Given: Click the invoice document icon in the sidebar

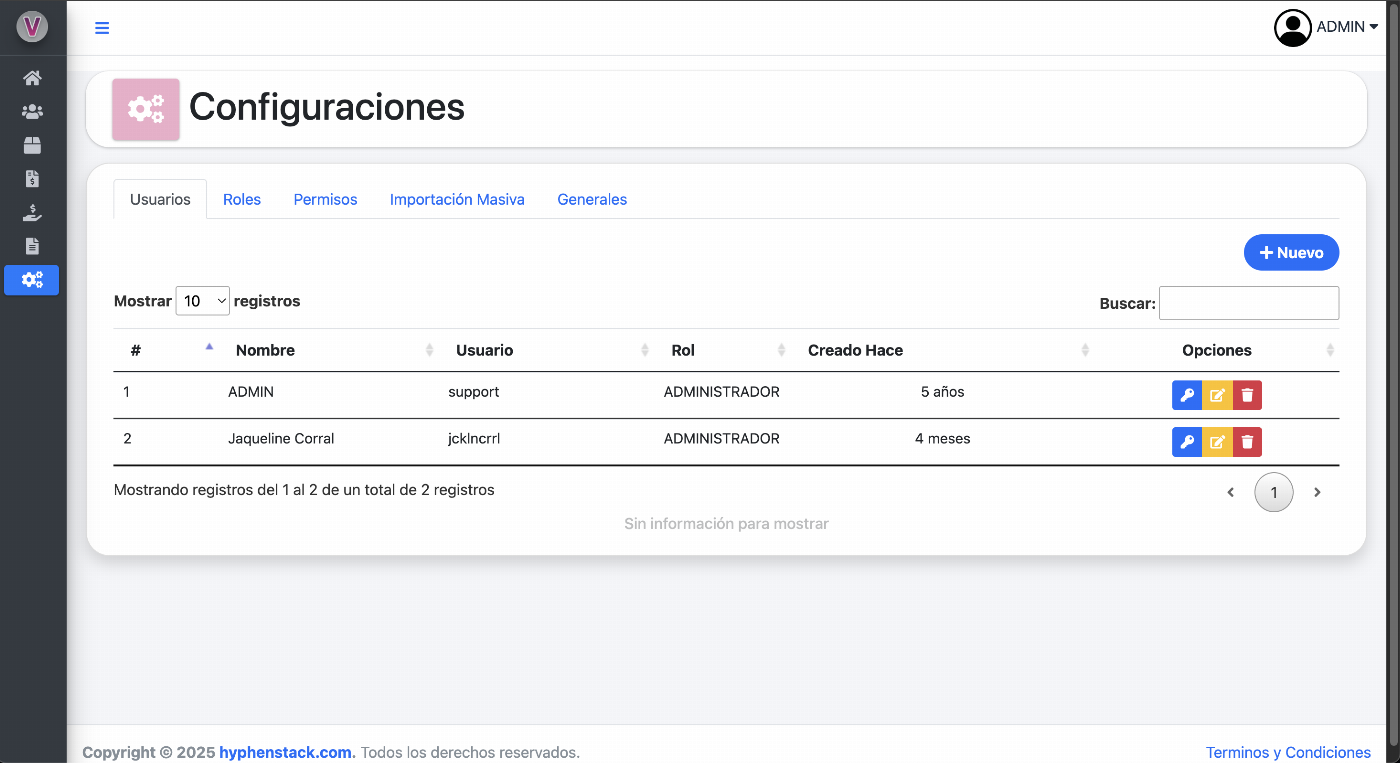Looking at the screenshot, I should pyautogui.click(x=32, y=179).
